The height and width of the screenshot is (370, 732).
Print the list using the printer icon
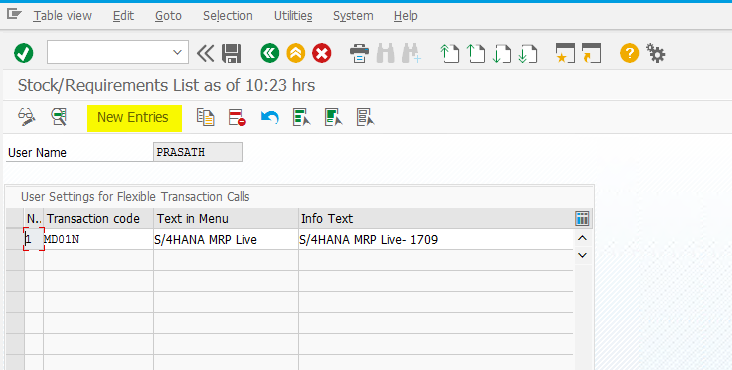tap(359, 53)
